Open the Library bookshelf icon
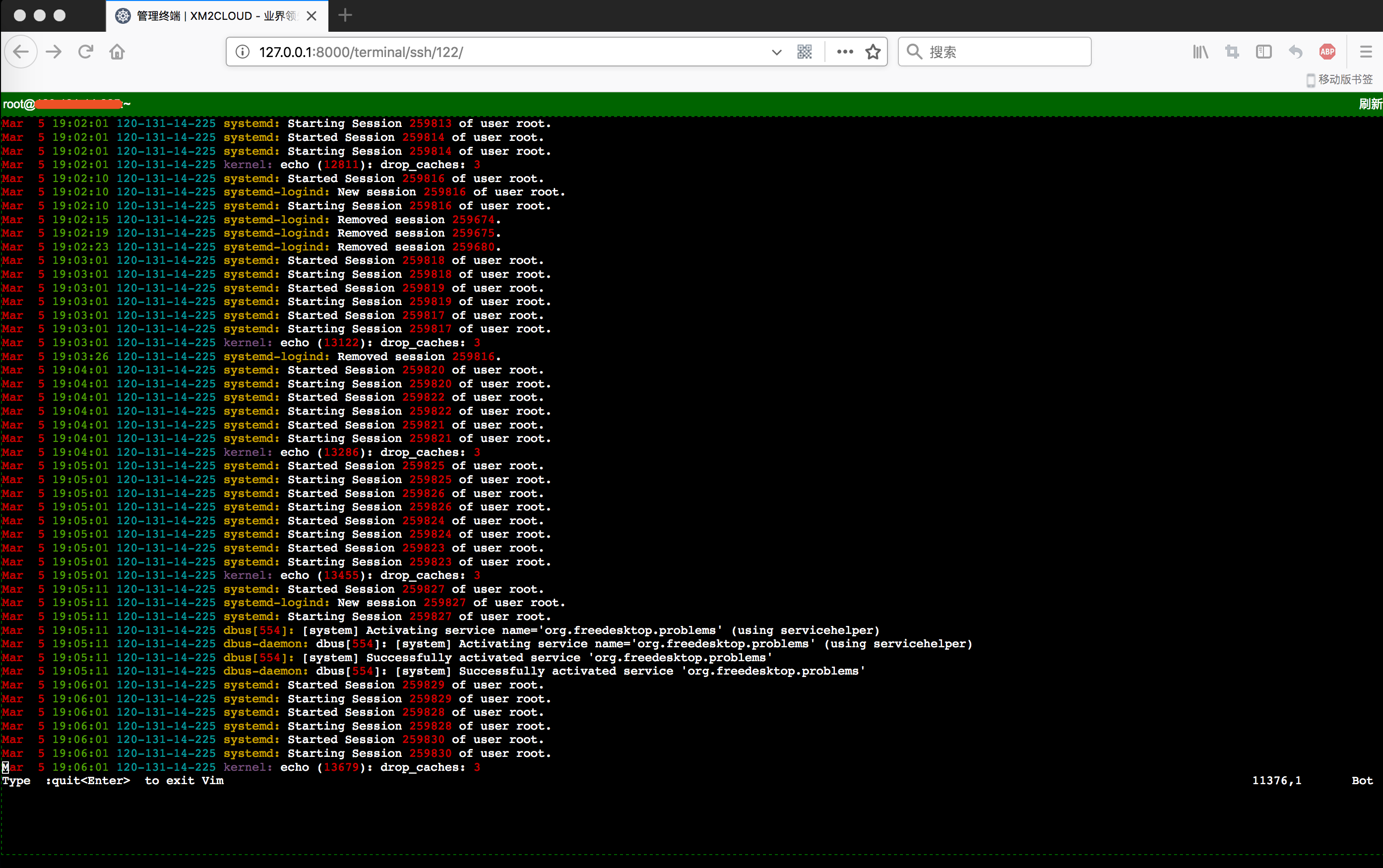This screenshot has height=868, width=1383. click(x=1200, y=52)
